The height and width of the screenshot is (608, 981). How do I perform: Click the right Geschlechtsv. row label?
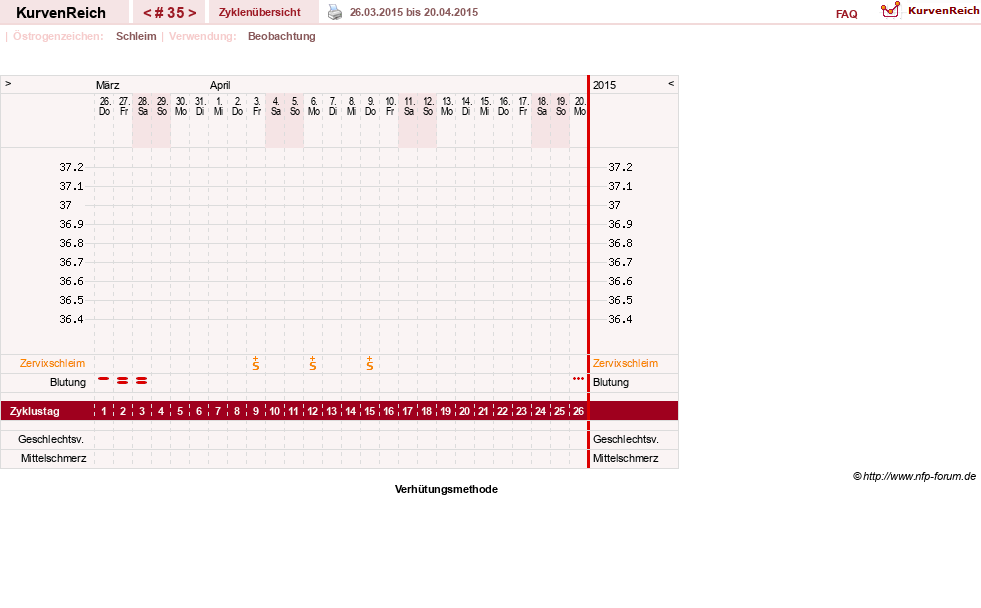pos(626,439)
